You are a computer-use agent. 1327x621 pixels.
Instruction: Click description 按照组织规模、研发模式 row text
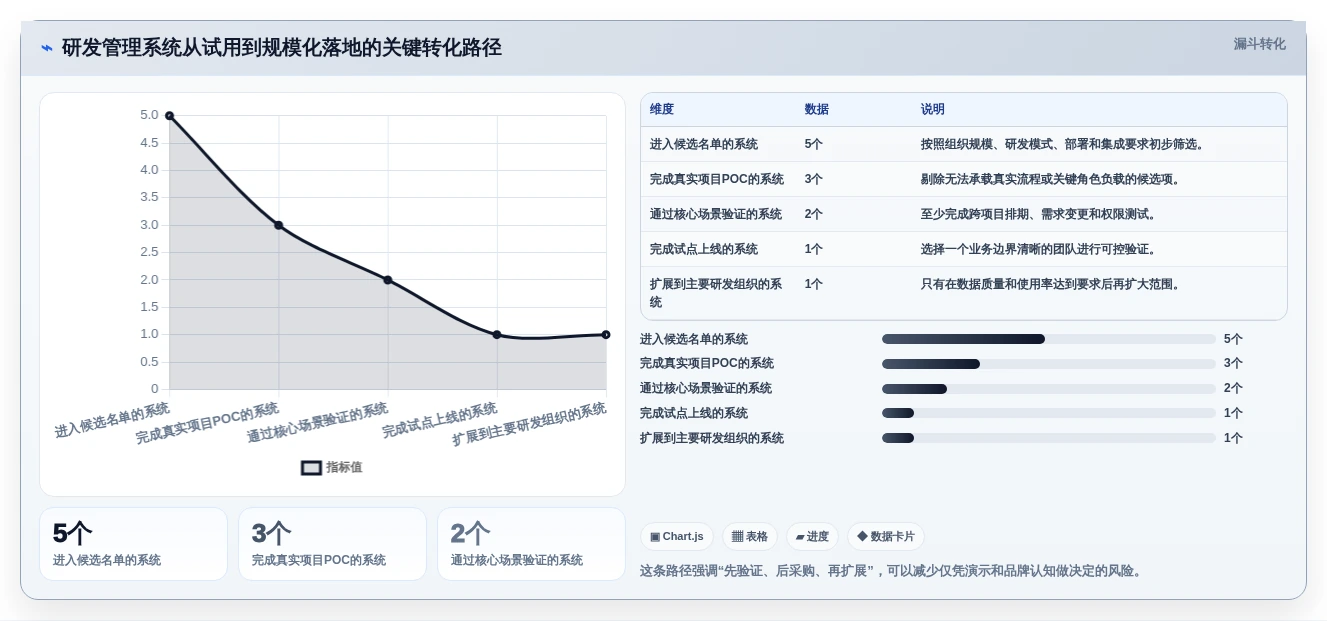click(1064, 144)
